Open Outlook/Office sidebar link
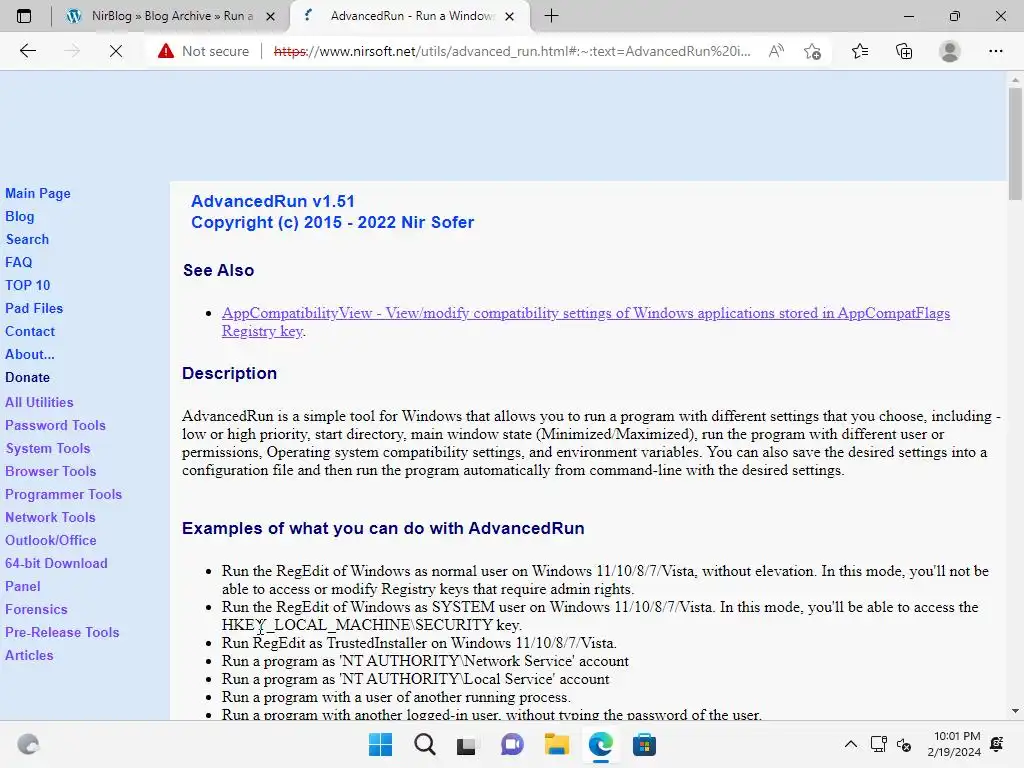Image resolution: width=1024 pixels, height=768 pixels. (x=51, y=540)
